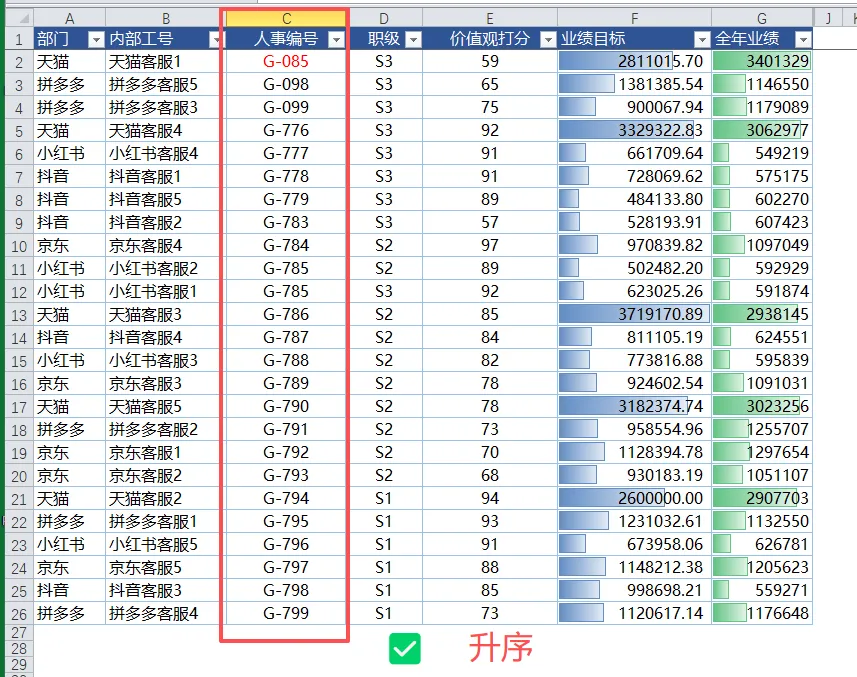
Task: Select cell 拼多多客服4
Action: tap(165, 613)
